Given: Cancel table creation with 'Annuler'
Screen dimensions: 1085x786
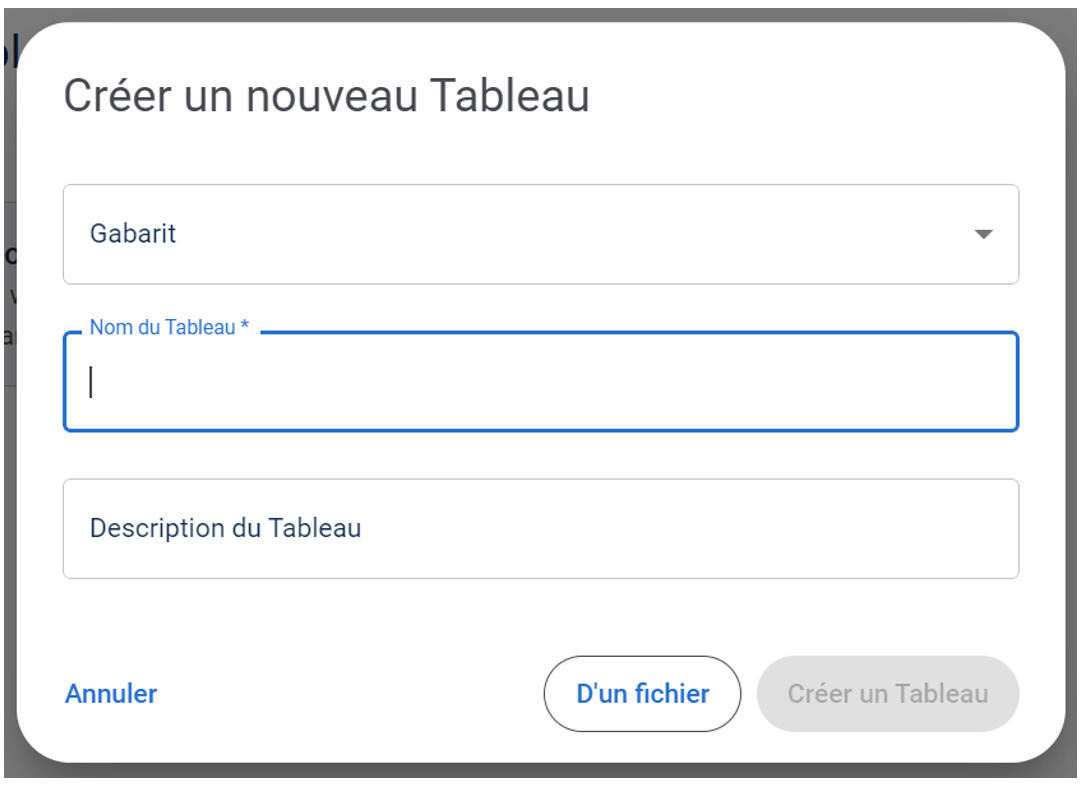Looking at the screenshot, I should (111, 694).
